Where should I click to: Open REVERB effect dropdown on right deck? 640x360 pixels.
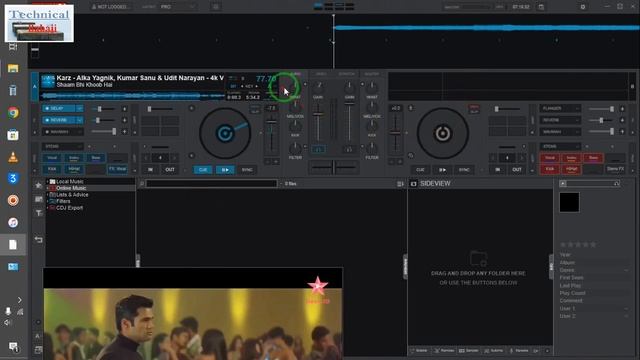tap(577, 120)
